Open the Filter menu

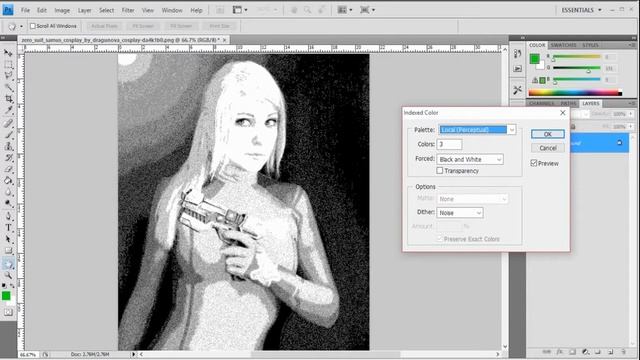click(x=128, y=10)
